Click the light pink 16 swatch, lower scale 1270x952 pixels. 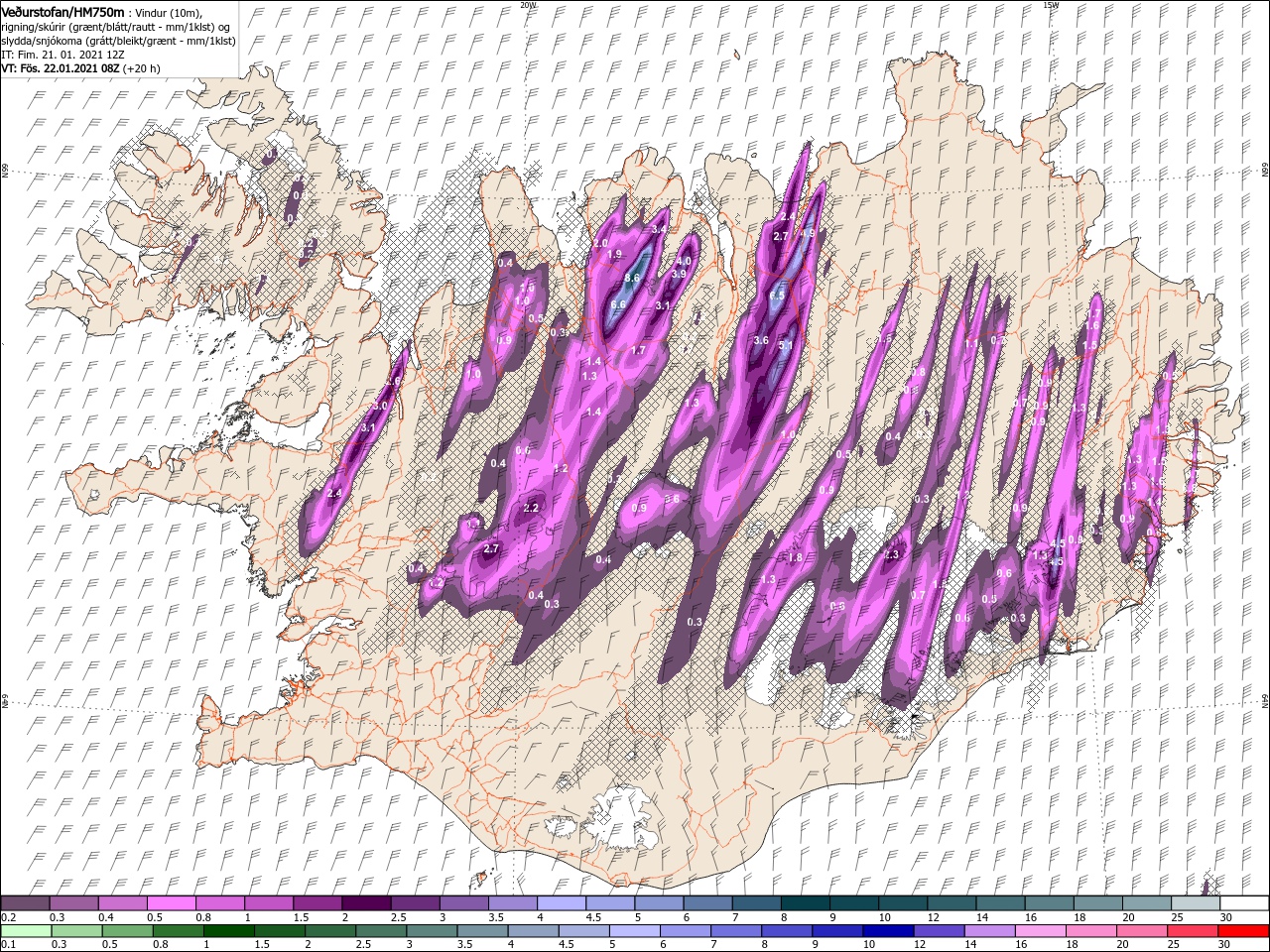point(1039,931)
